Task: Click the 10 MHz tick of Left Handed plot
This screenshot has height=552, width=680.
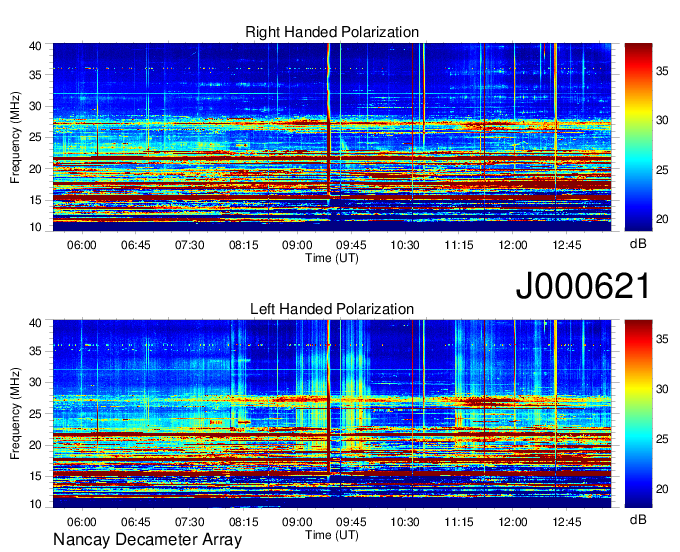Action: click(35, 504)
